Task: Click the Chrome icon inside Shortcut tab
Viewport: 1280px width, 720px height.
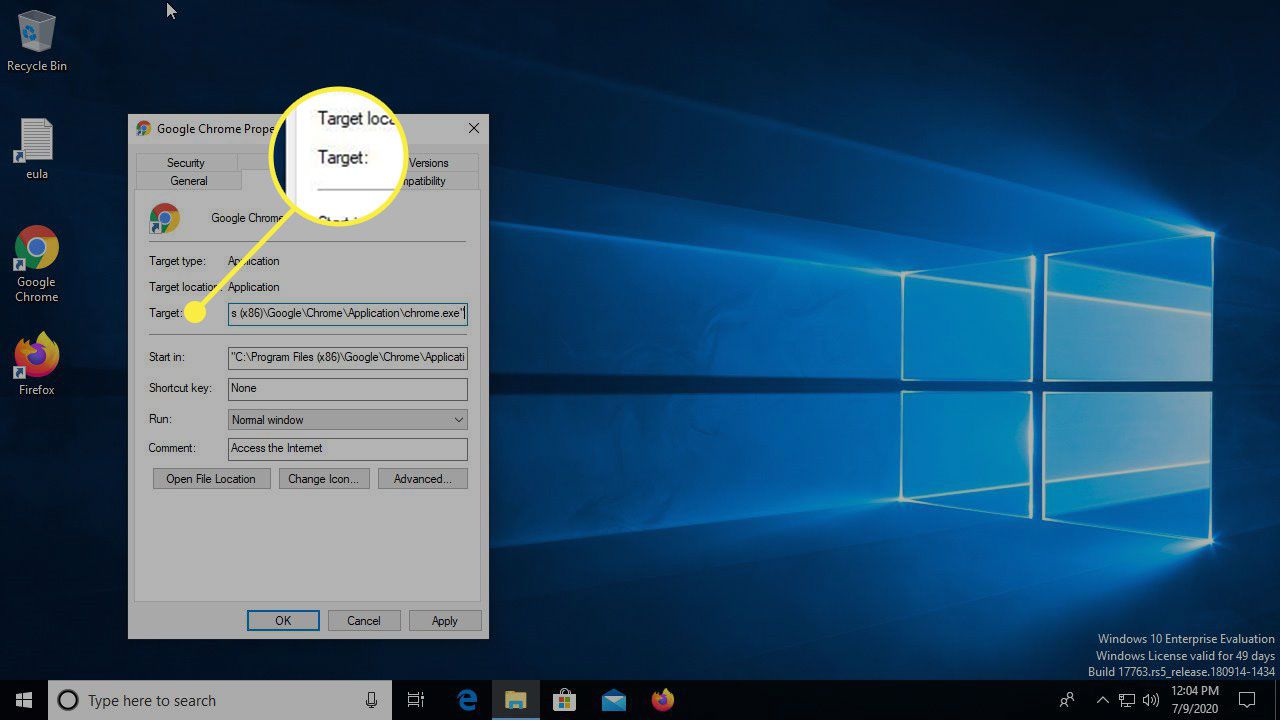Action: (x=164, y=218)
